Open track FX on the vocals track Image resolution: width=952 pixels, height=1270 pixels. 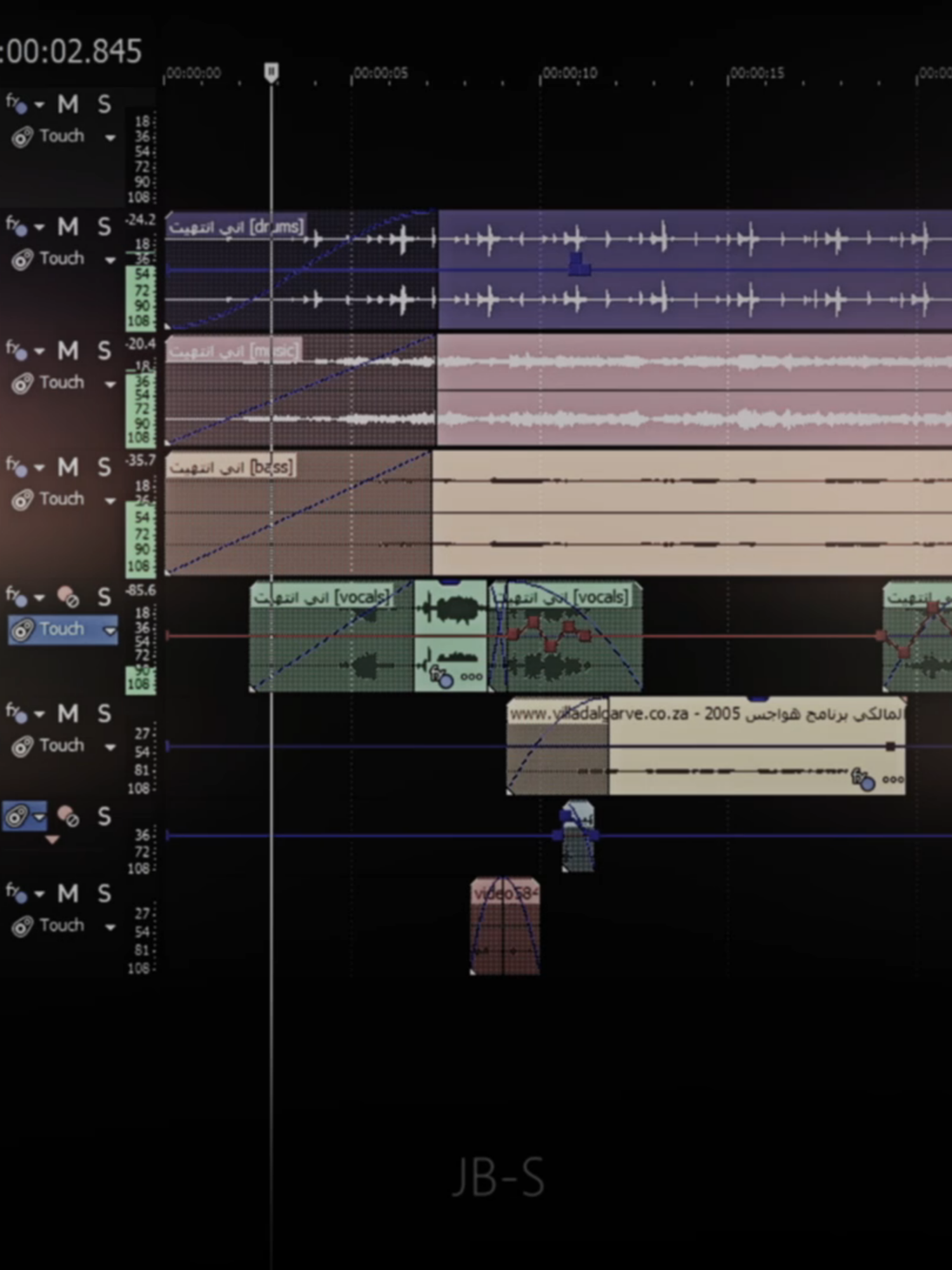16,596
